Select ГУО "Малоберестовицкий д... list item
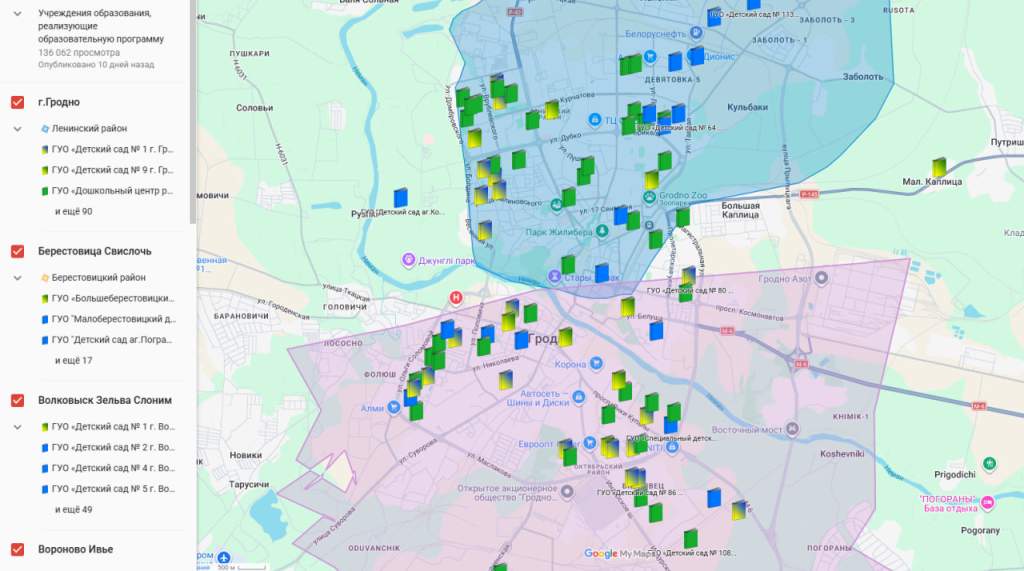Image resolution: width=1024 pixels, height=571 pixels. click(112, 319)
